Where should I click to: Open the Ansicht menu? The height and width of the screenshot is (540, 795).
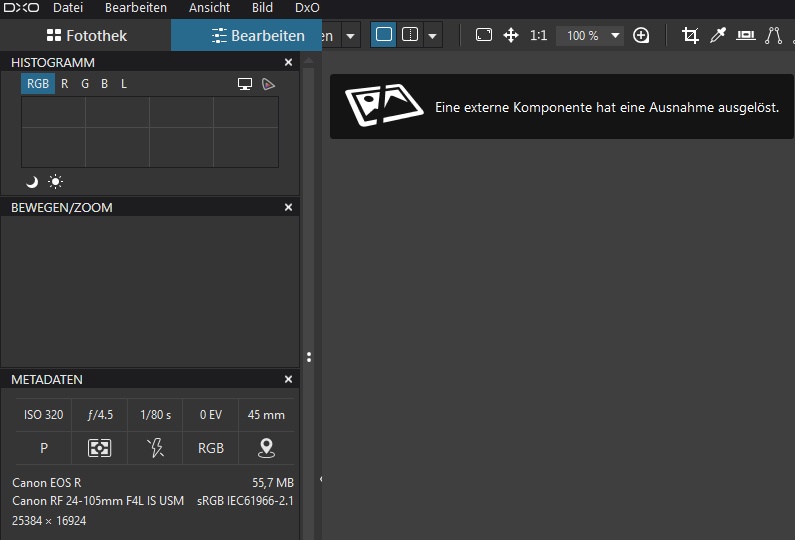(x=209, y=8)
